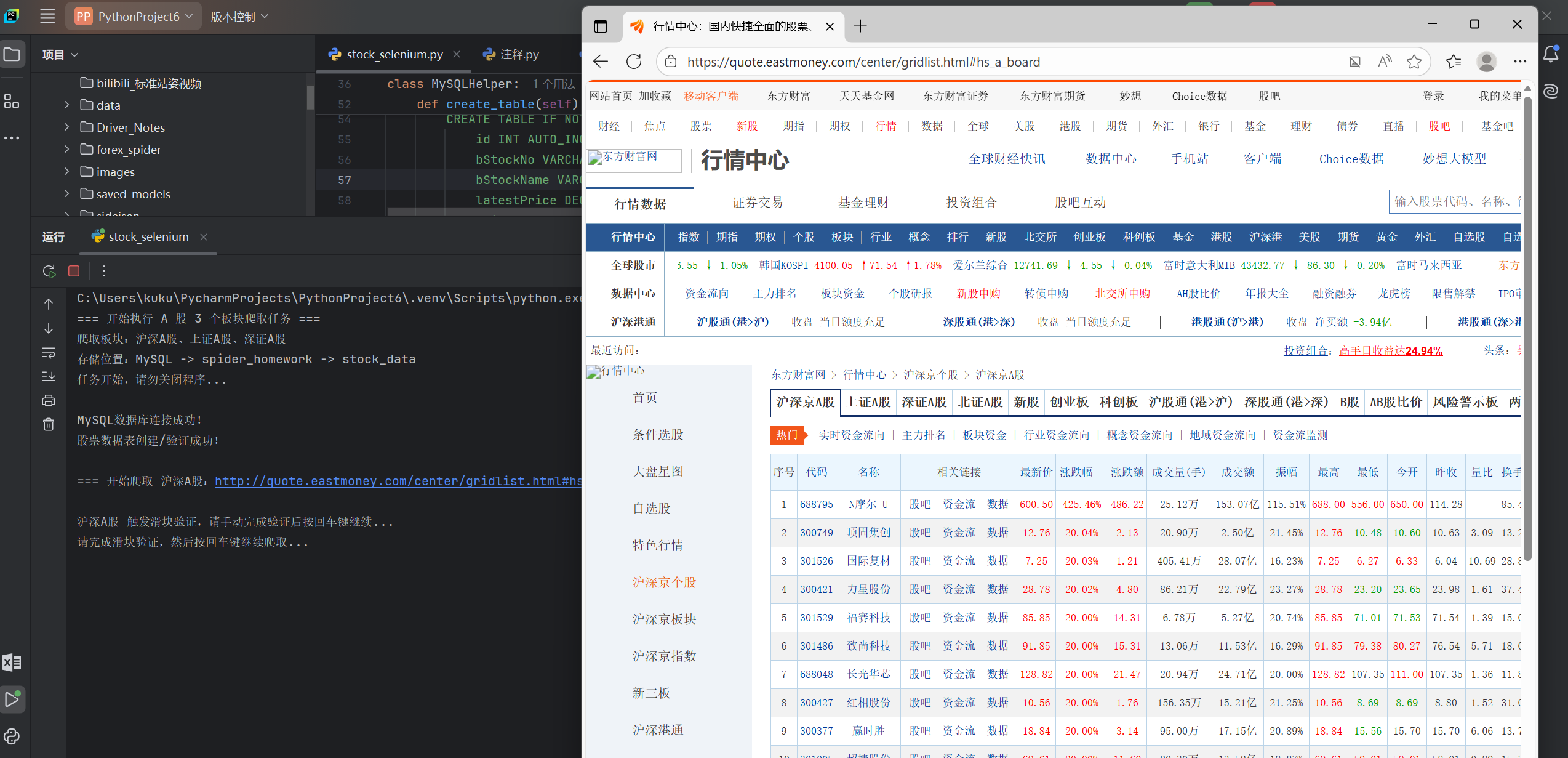Expand the forex_spider folder

coord(66,149)
